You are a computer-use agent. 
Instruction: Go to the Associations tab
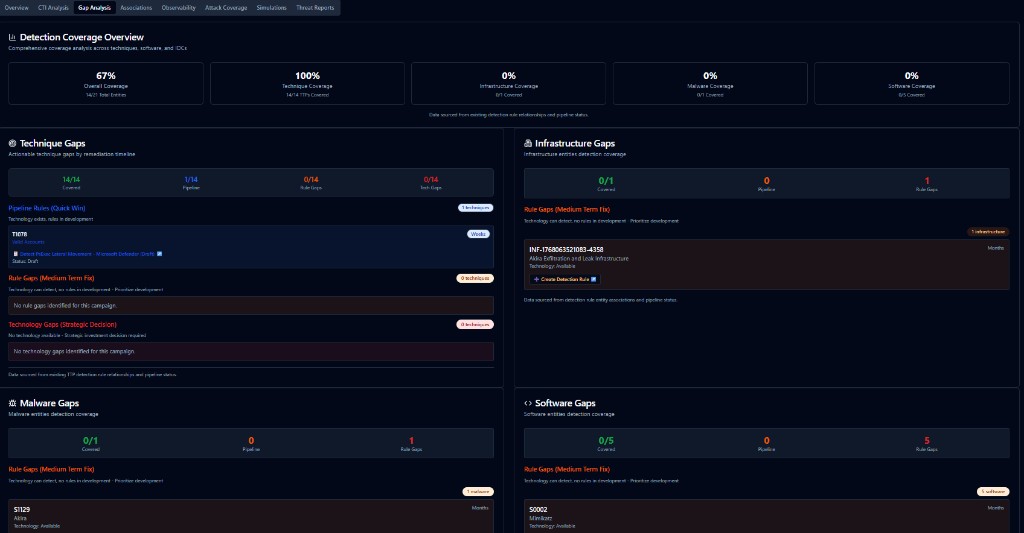pyautogui.click(x=136, y=8)
